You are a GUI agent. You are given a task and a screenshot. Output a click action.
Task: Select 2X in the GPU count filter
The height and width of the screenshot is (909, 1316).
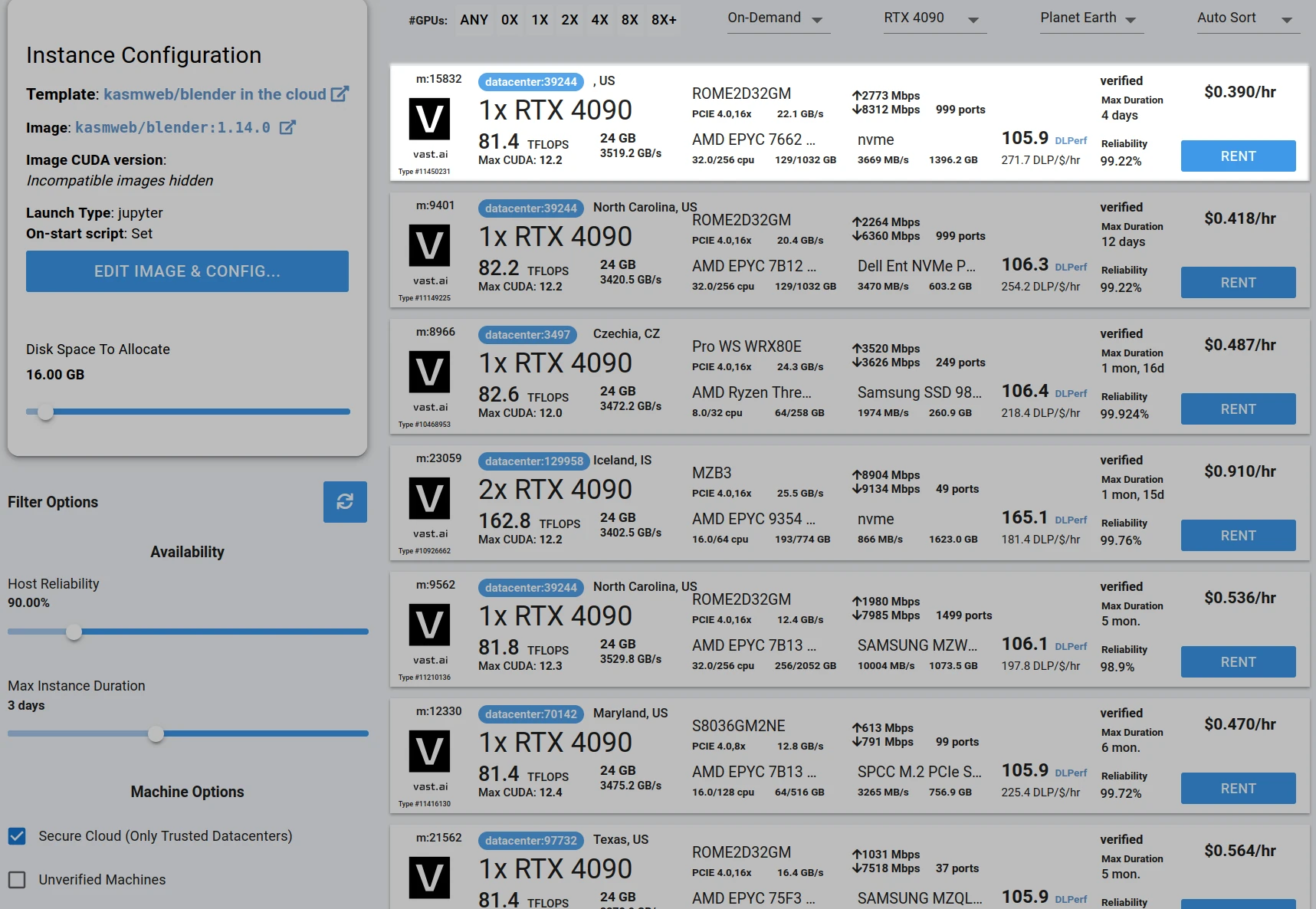(569, 20)
